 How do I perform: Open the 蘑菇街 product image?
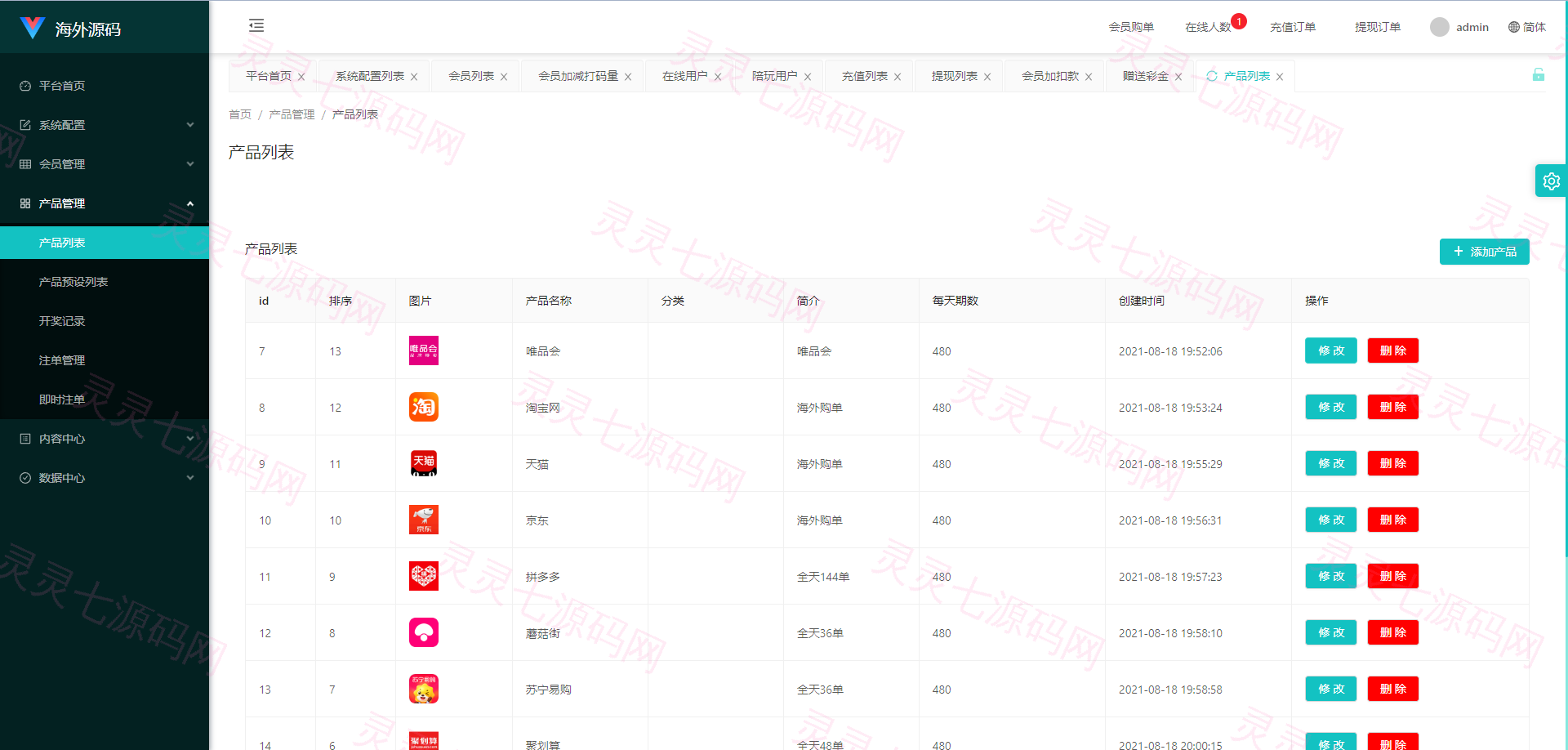click(424, 632)
